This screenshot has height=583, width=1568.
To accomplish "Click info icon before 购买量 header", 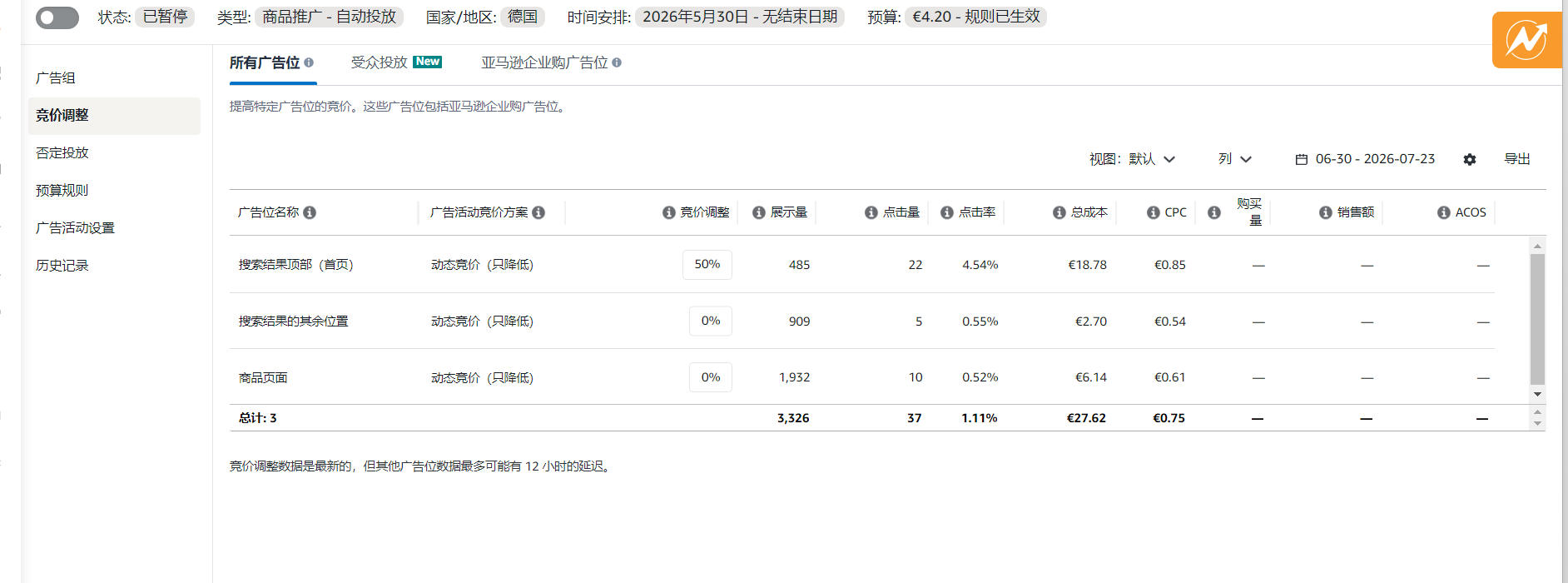I will click(1214, 212).
